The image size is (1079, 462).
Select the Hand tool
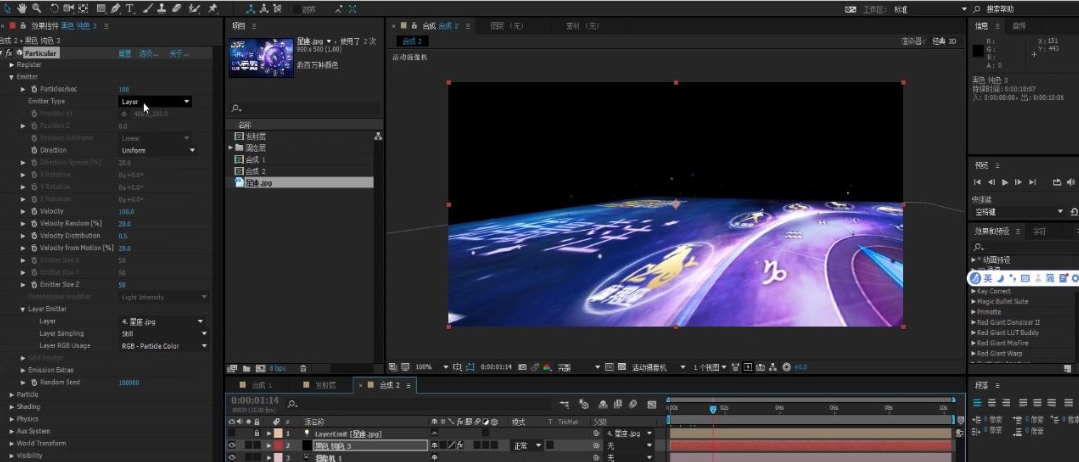(21, 8)
